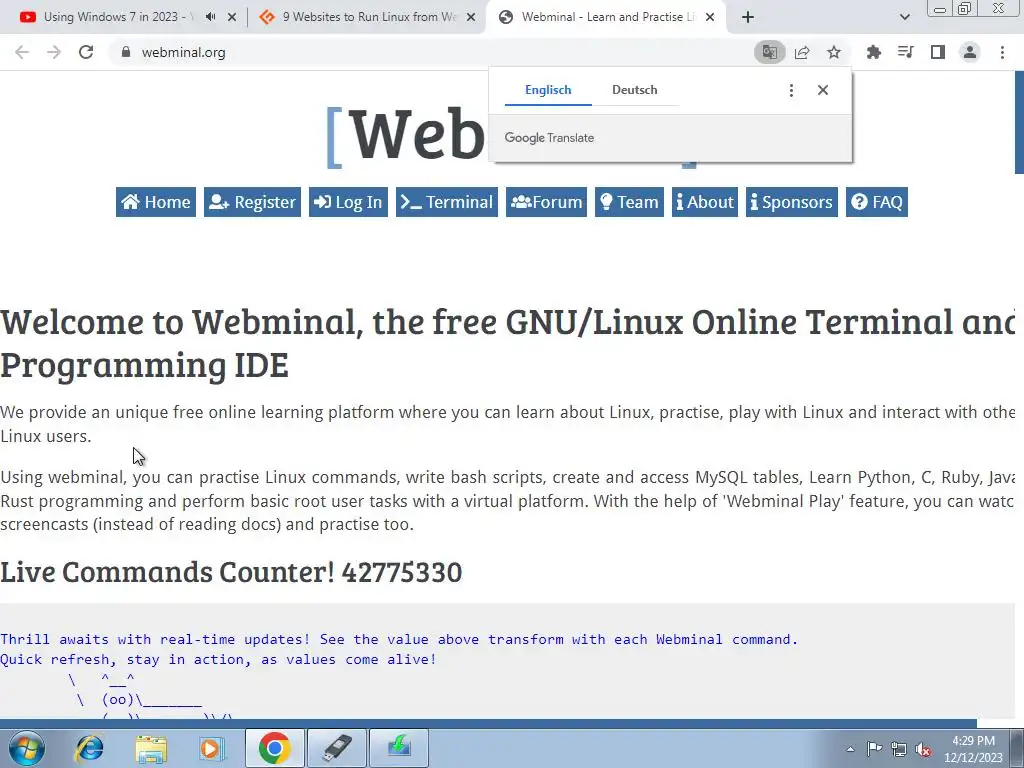The height and width of the screenshot is (768, 1024).
Task: Close the Webminal tab
Action: [x=711, y=17]
